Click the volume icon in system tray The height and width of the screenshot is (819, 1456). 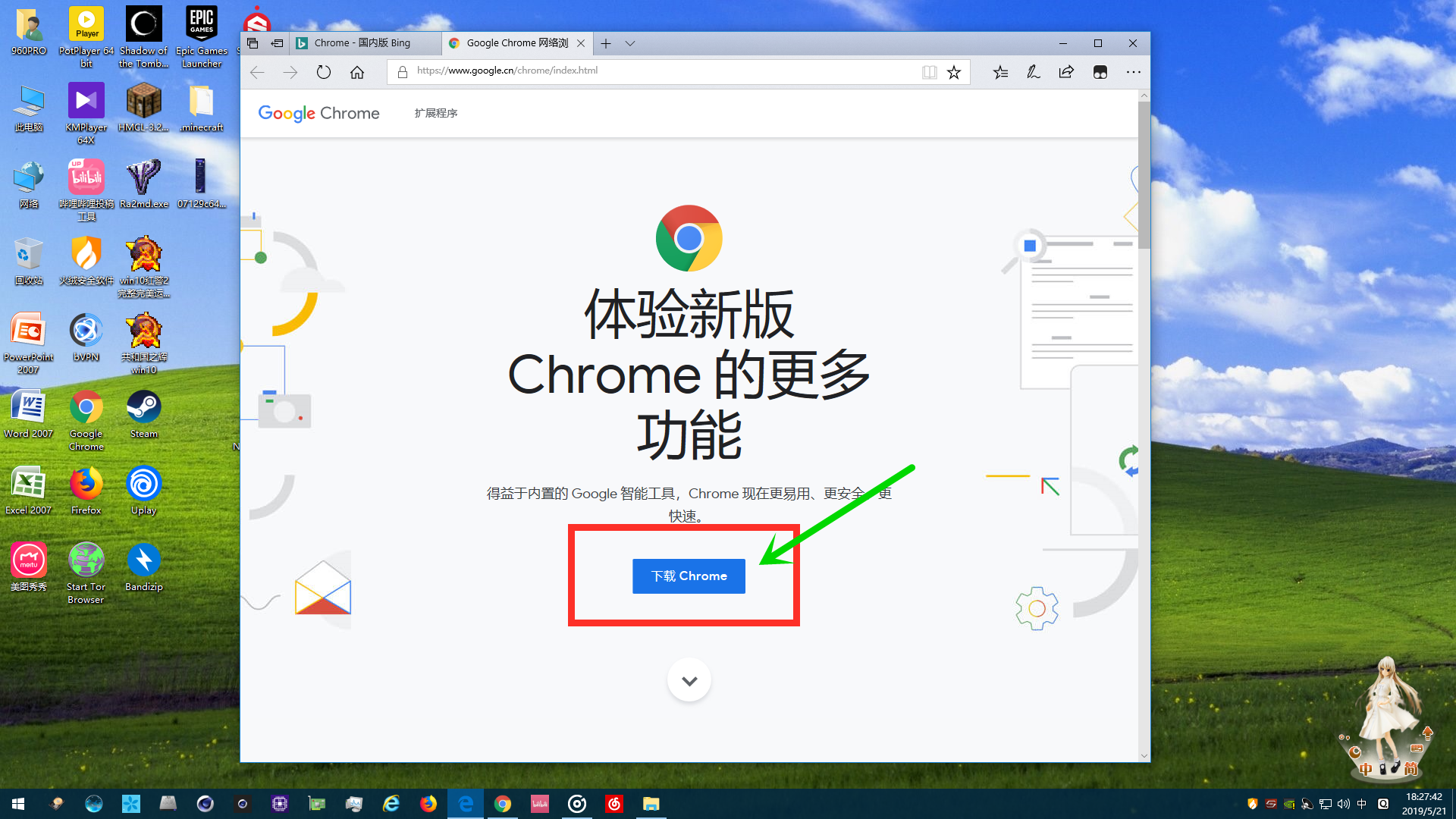tap(1343, 804)
